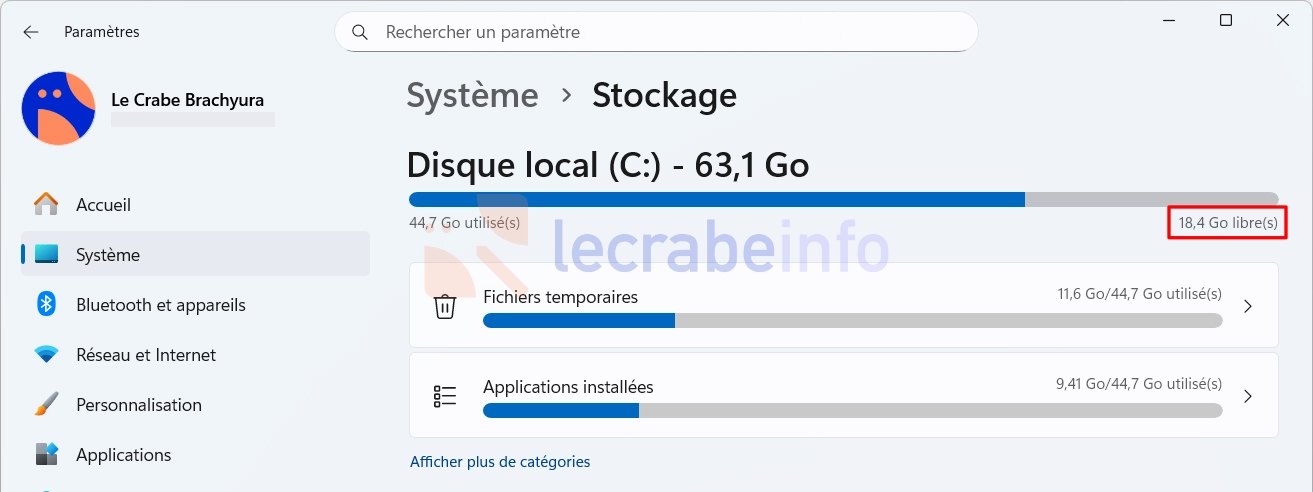
Task: Click the Bluetooth et appareils icon
Action: click(x=46, y=305)
